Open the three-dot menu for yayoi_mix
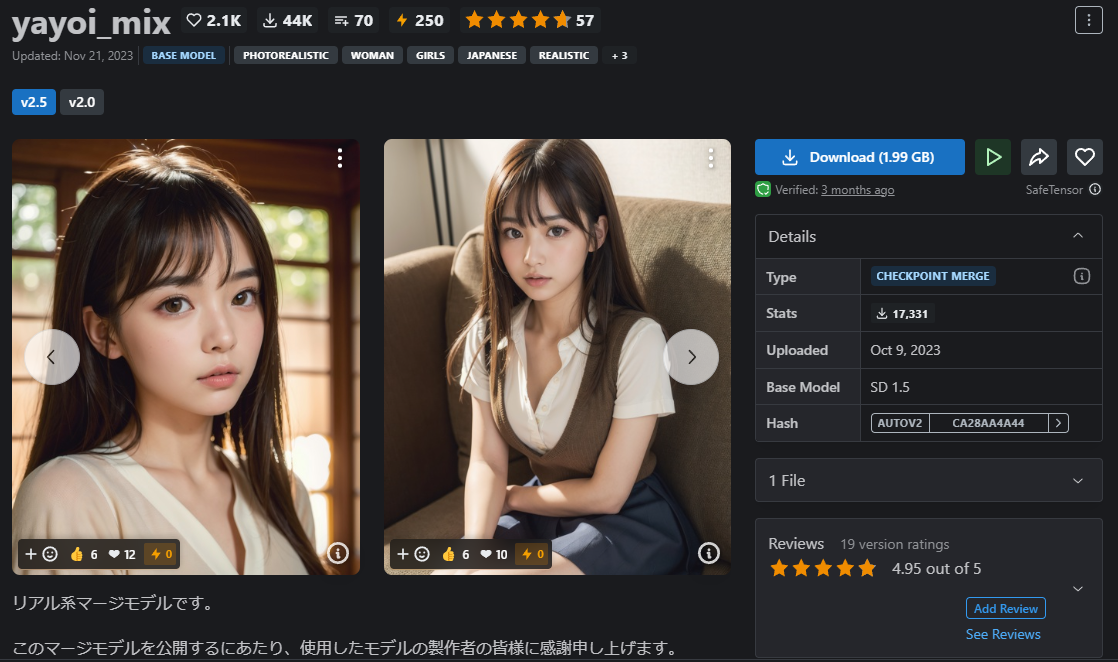The height and width of the screenshot is (662, 1118). pos(1088,20)
